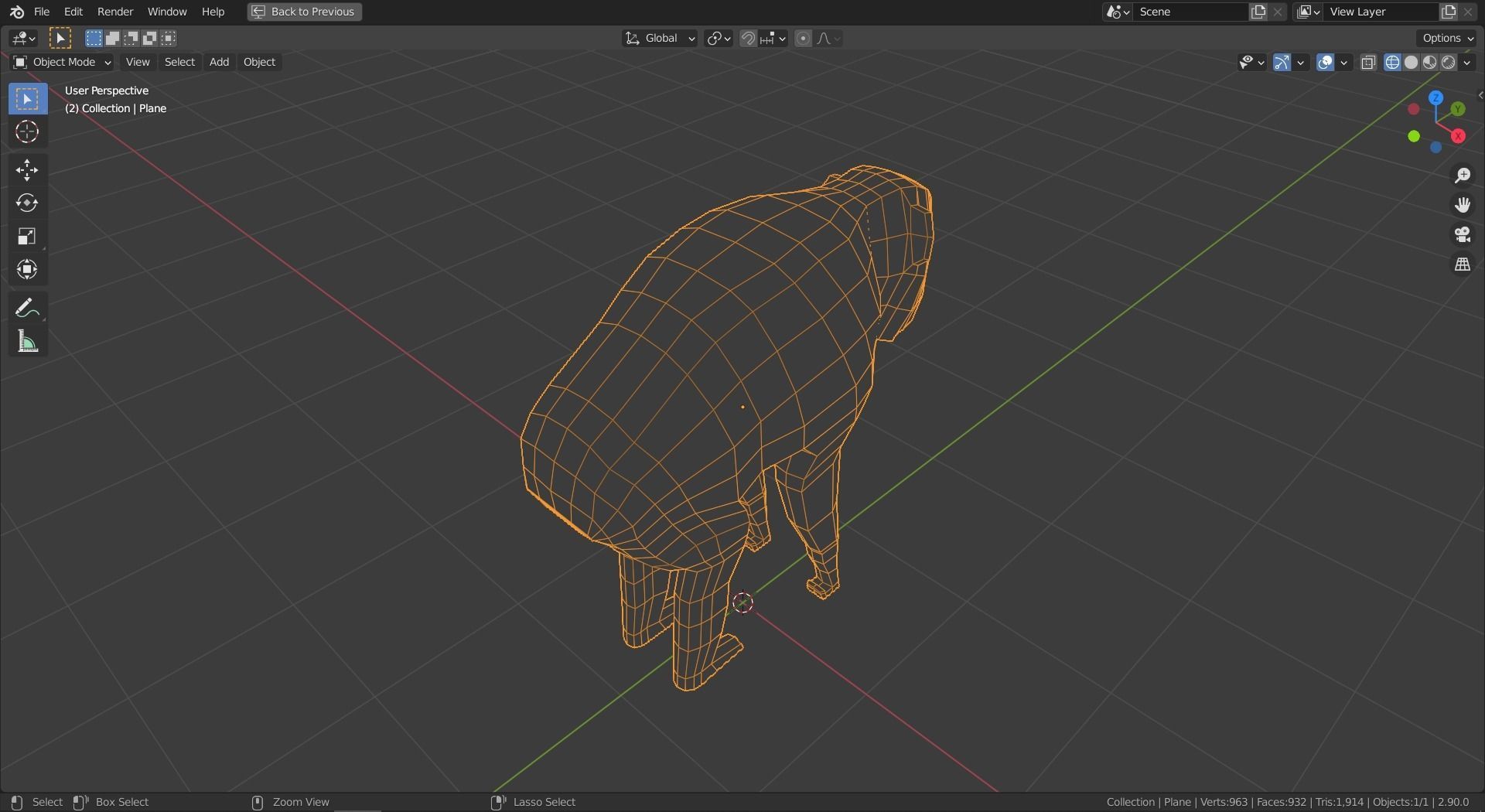Select the Rotate tool
This screenshot has width=1485, height=812.
27,203
